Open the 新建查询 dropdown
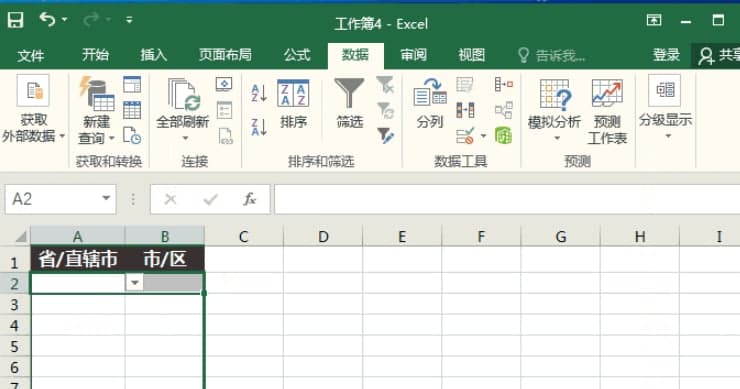The height and width of the screenshot is (389, 740). coord(97,110)
